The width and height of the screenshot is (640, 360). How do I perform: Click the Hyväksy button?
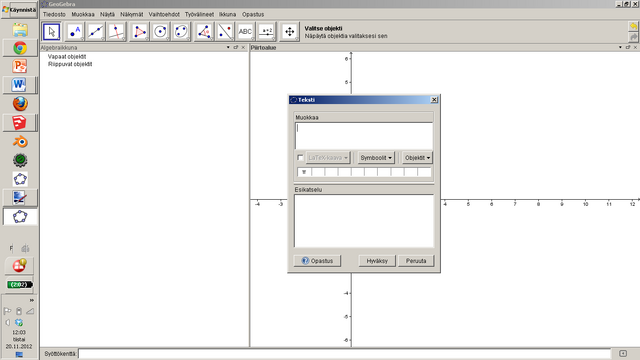[377, 261]
